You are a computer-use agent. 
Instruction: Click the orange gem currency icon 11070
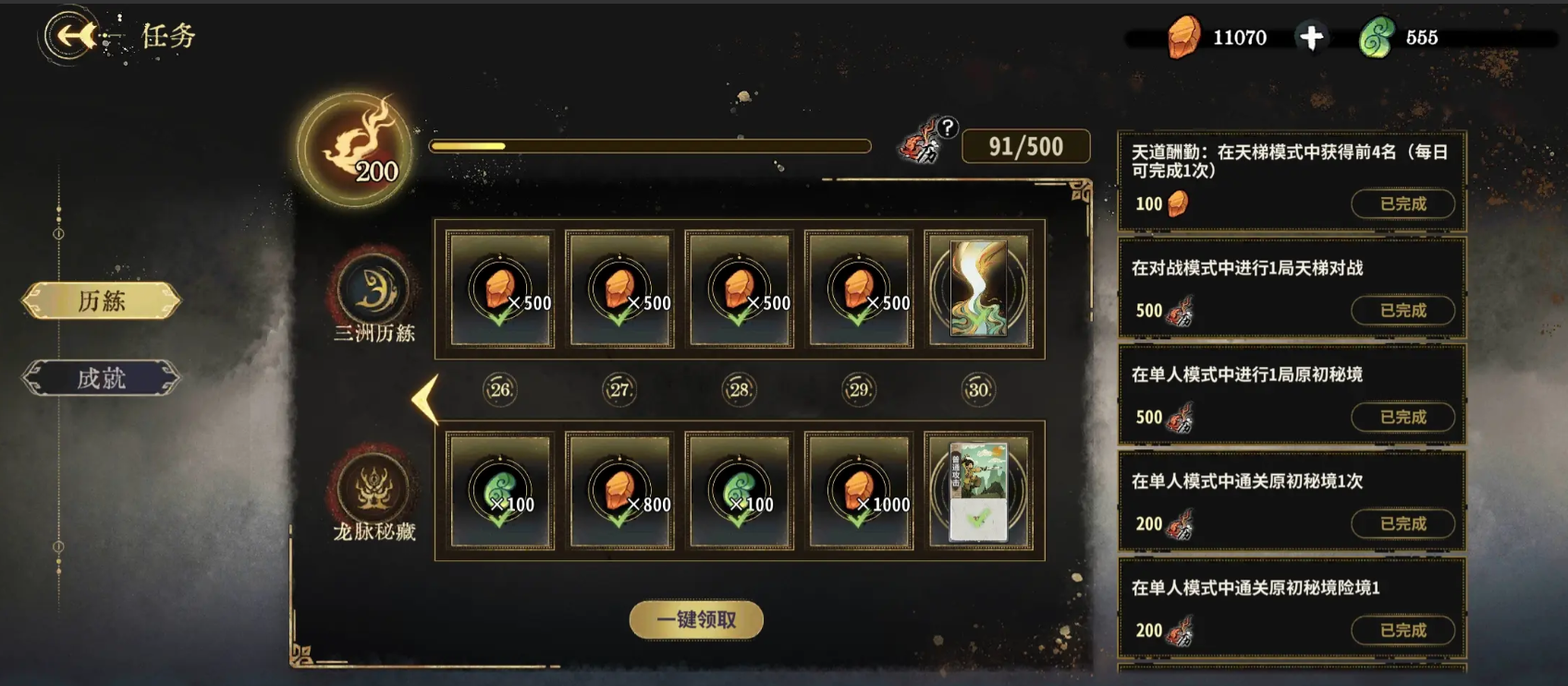point(1182,37)
